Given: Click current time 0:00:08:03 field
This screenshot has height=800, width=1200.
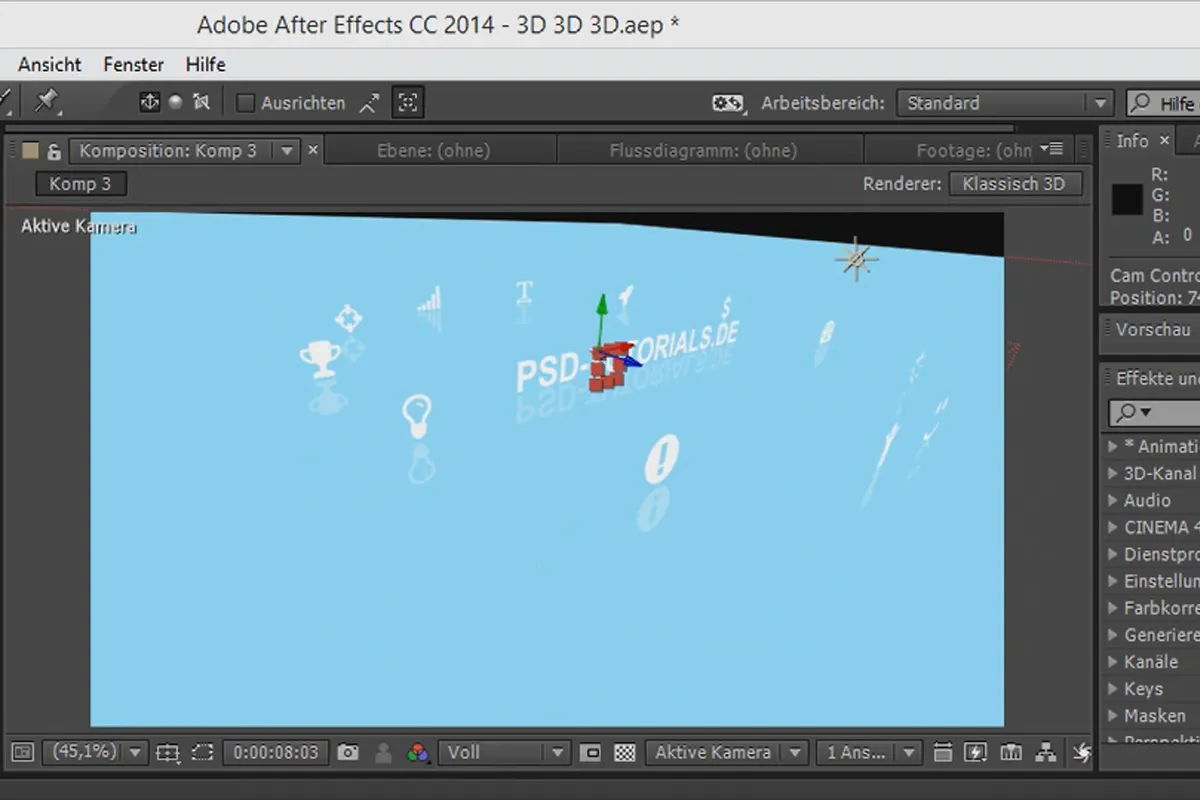Looking at the screenshot, I should coord(274,752).
